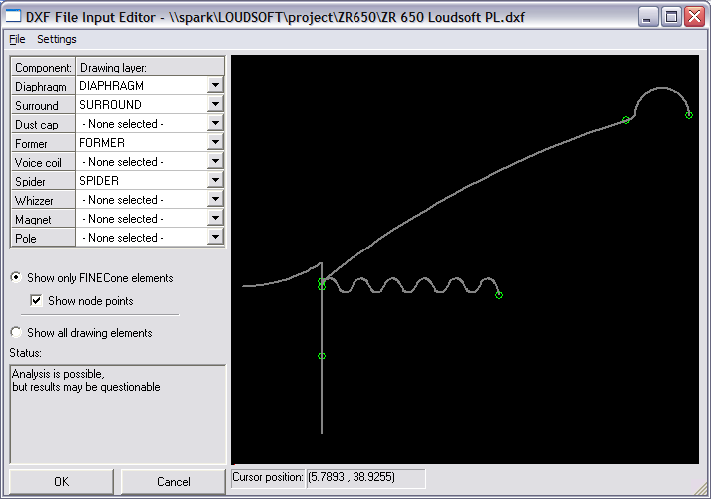
Task: Expand the Pole layer dropdown arrow
Action: pos(215,238)
